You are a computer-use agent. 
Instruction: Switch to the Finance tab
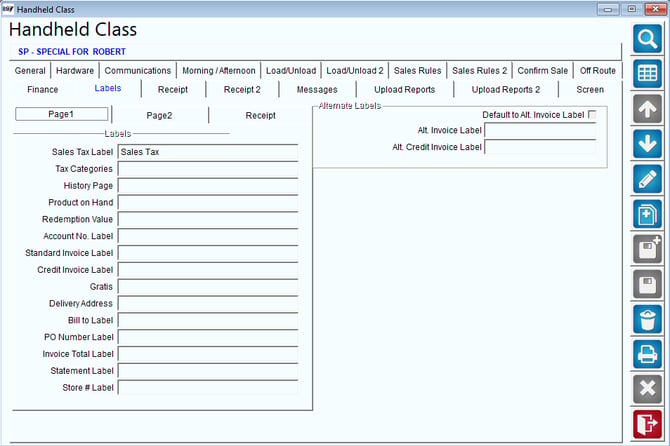click(x=42, y=89)
